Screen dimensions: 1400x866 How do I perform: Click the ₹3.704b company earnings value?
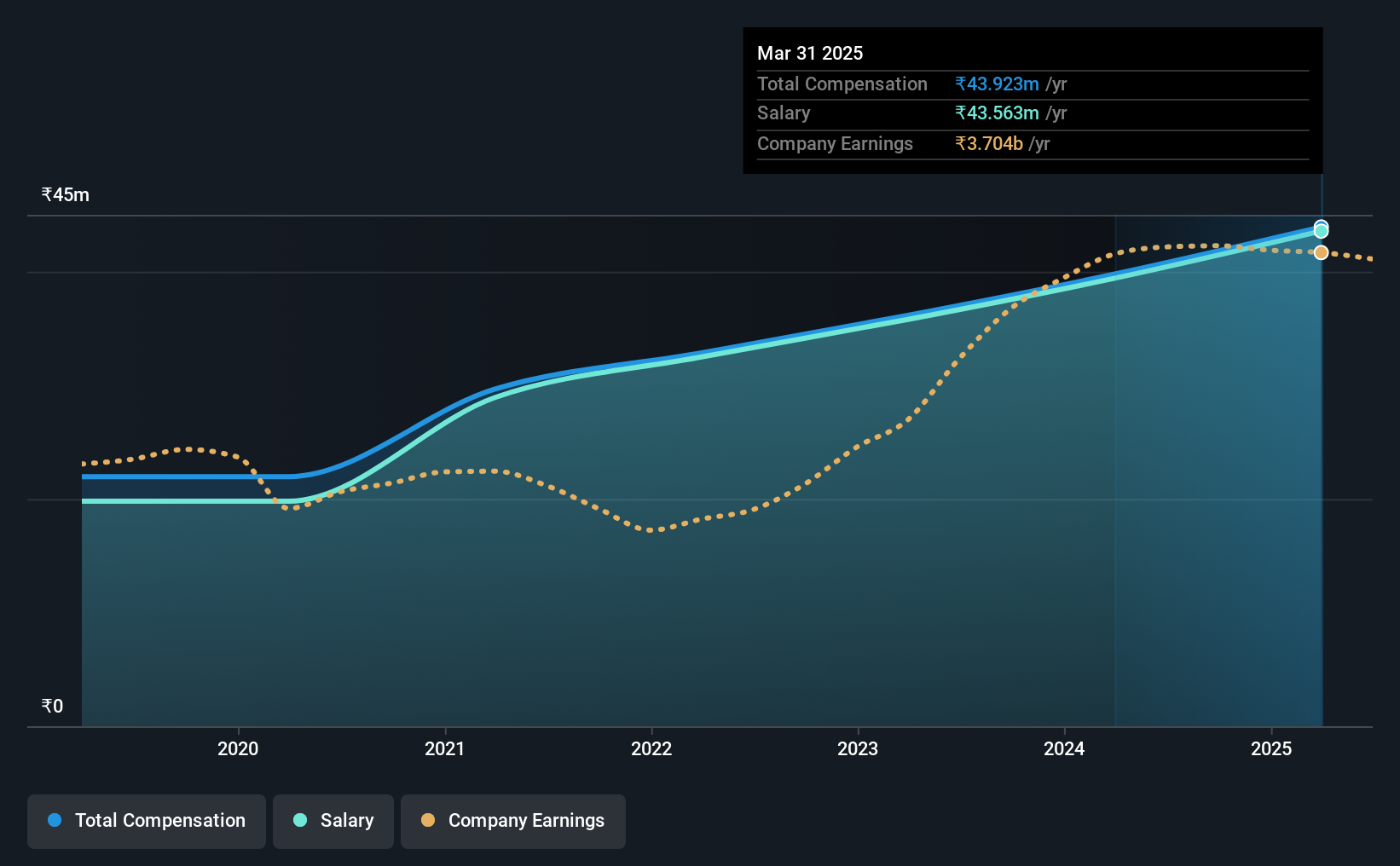coord(989,143)
